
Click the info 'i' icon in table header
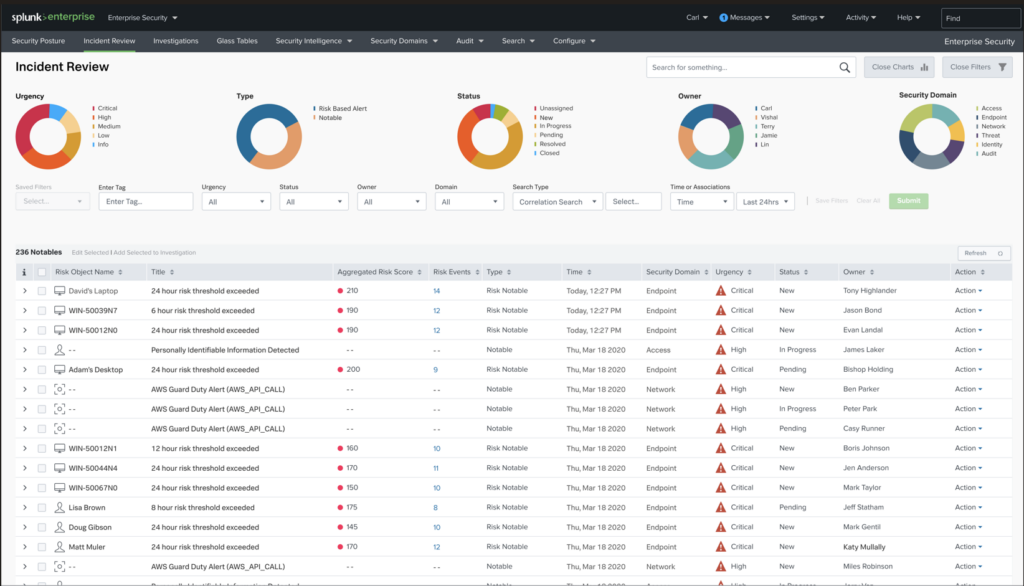click(x=23, y=271)
